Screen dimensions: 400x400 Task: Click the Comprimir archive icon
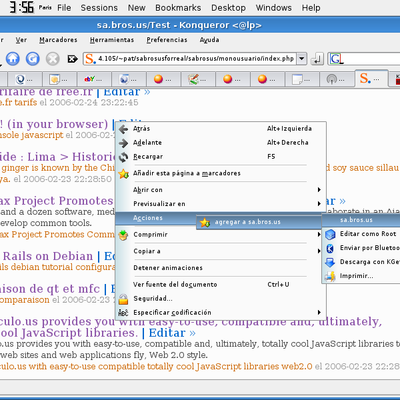[x=123, y=235]
